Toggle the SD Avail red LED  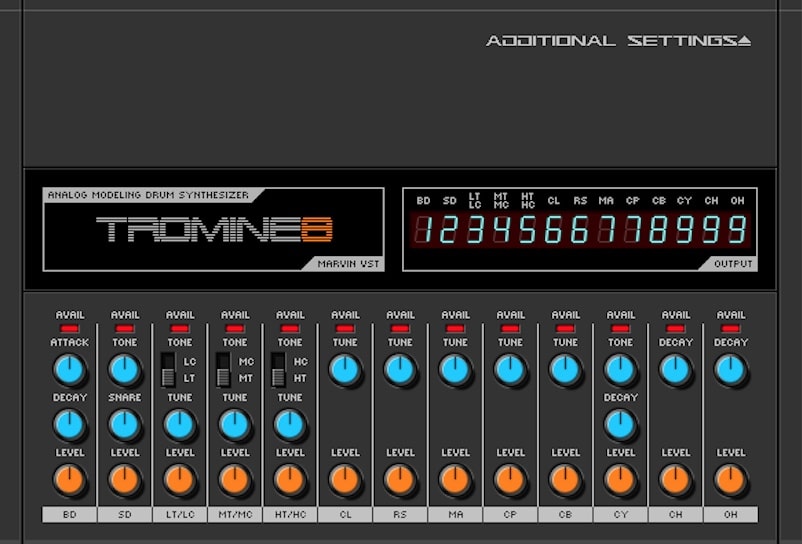click(x=125, y=328)
